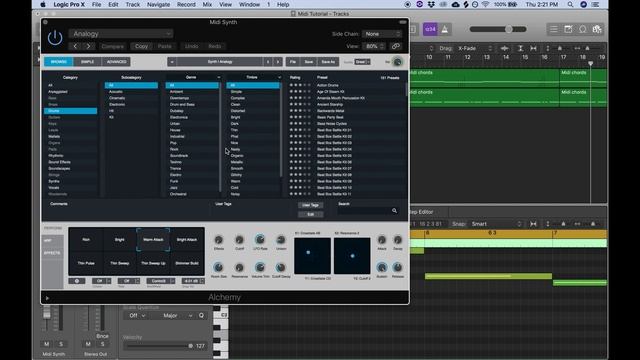Click the plug-in link chain icon
640x360 pixels.
[x=396, y=46]
